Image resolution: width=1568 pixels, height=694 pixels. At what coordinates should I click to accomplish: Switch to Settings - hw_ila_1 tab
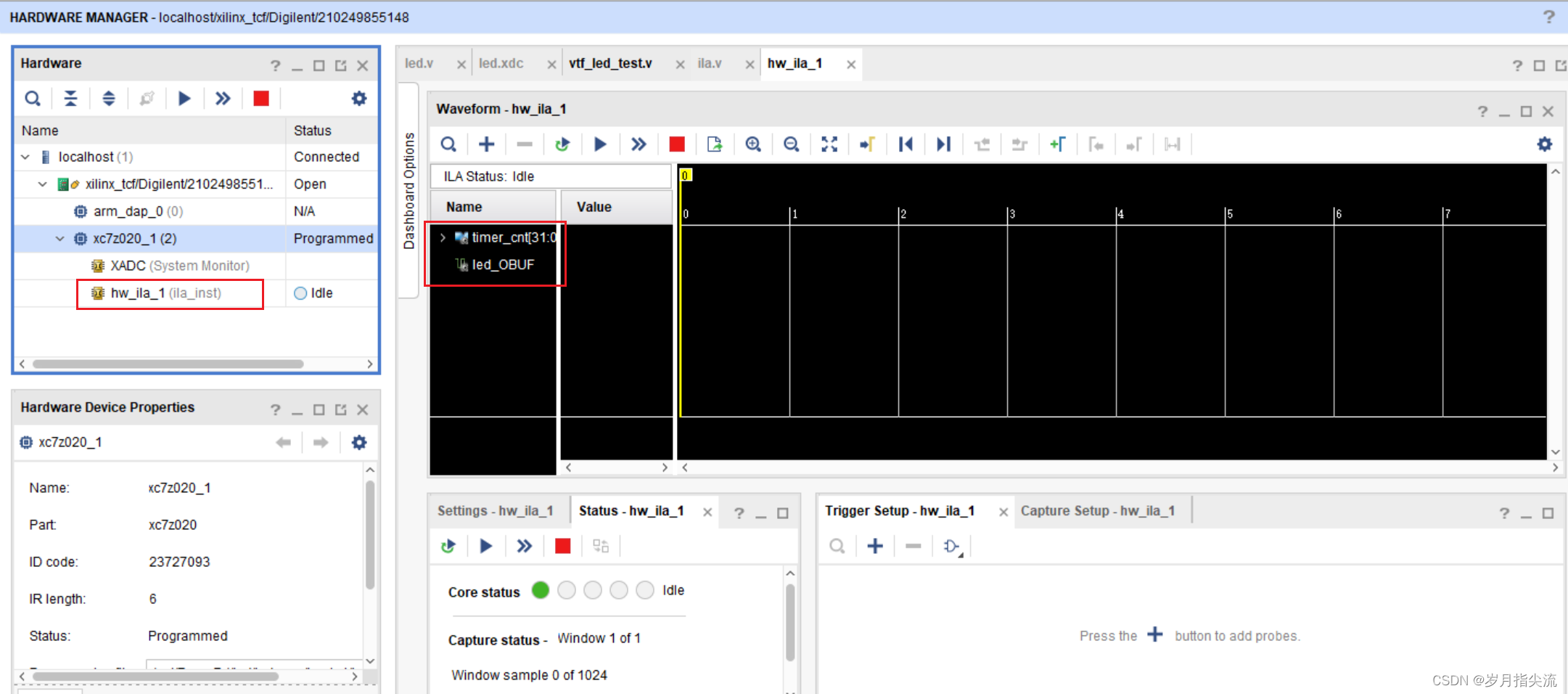pyautogui.click(x=495, y=511)
